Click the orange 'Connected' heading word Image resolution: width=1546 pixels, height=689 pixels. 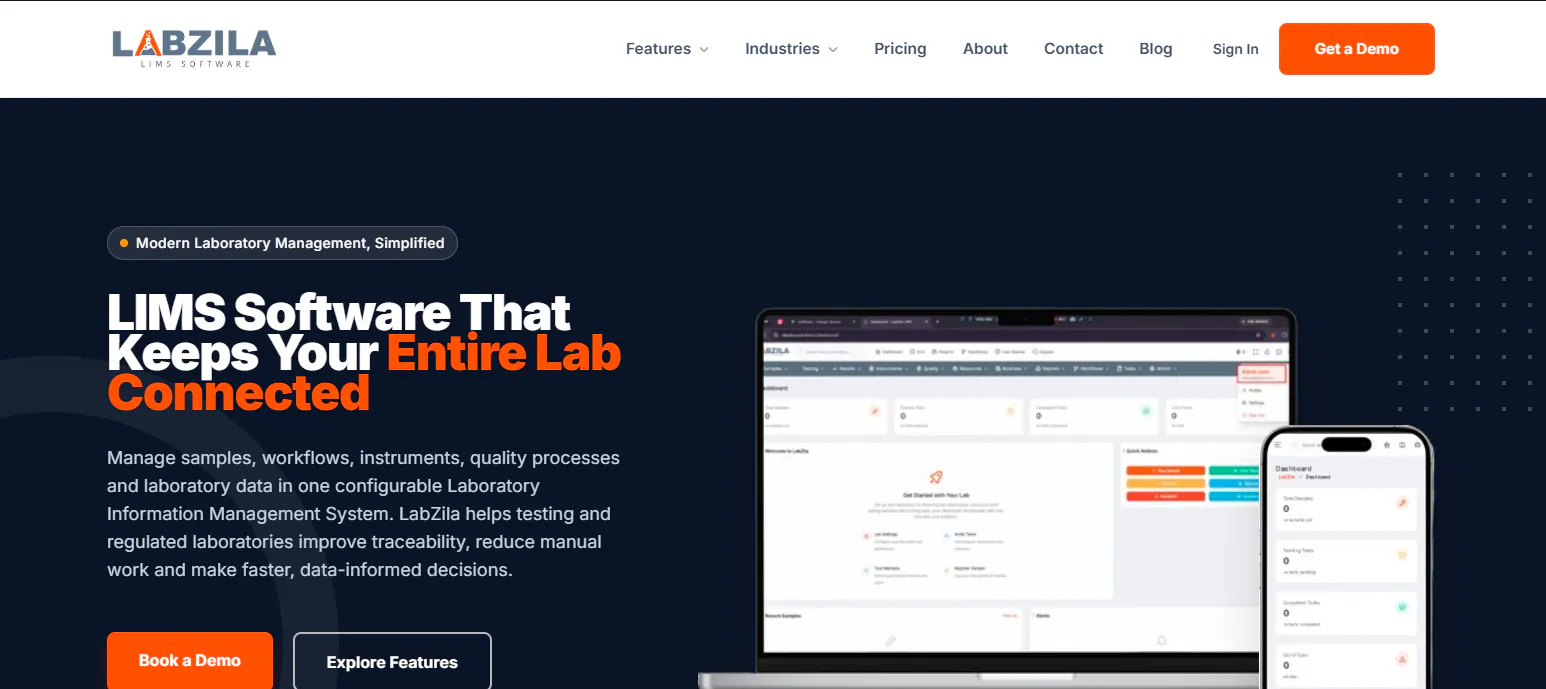pyautogui.click(x=238, y=393)
